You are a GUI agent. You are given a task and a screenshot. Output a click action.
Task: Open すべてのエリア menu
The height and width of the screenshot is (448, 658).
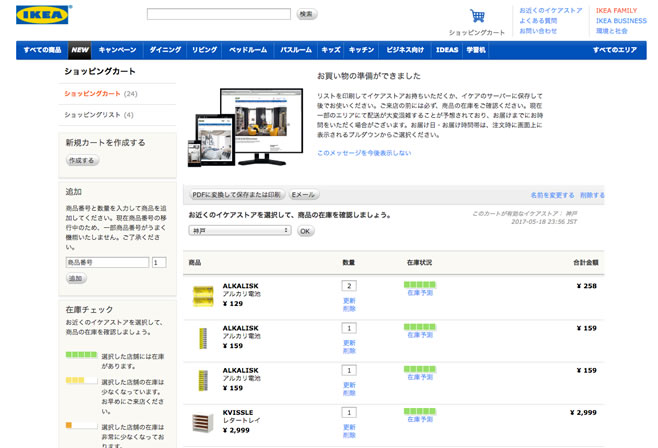[615, 50]
